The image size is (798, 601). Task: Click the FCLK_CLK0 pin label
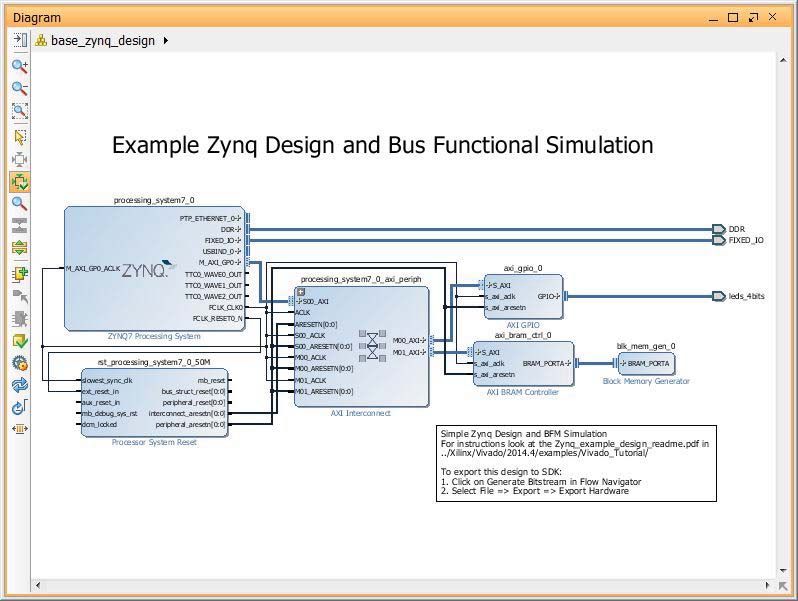click(225, 307)
